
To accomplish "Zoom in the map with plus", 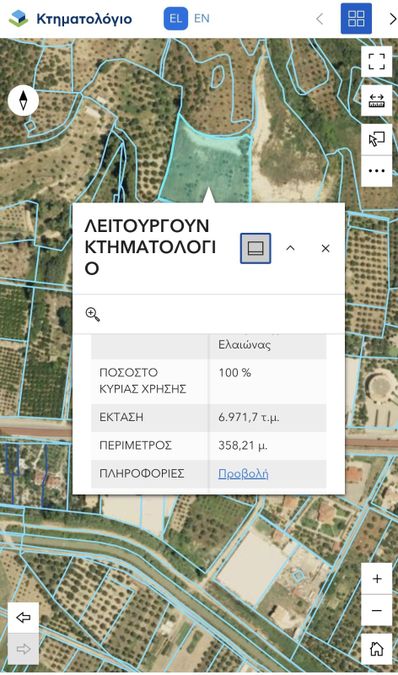I will 376,579.
